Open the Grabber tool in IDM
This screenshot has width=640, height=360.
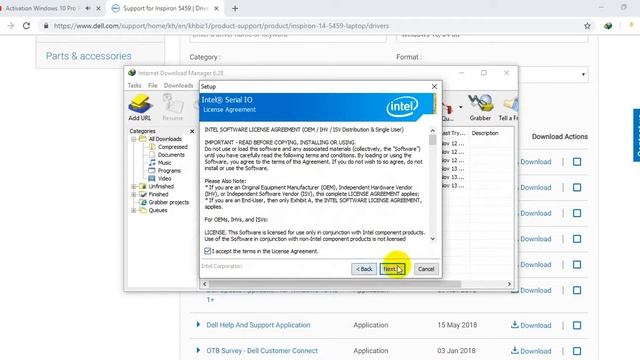(x=480, y=107)
